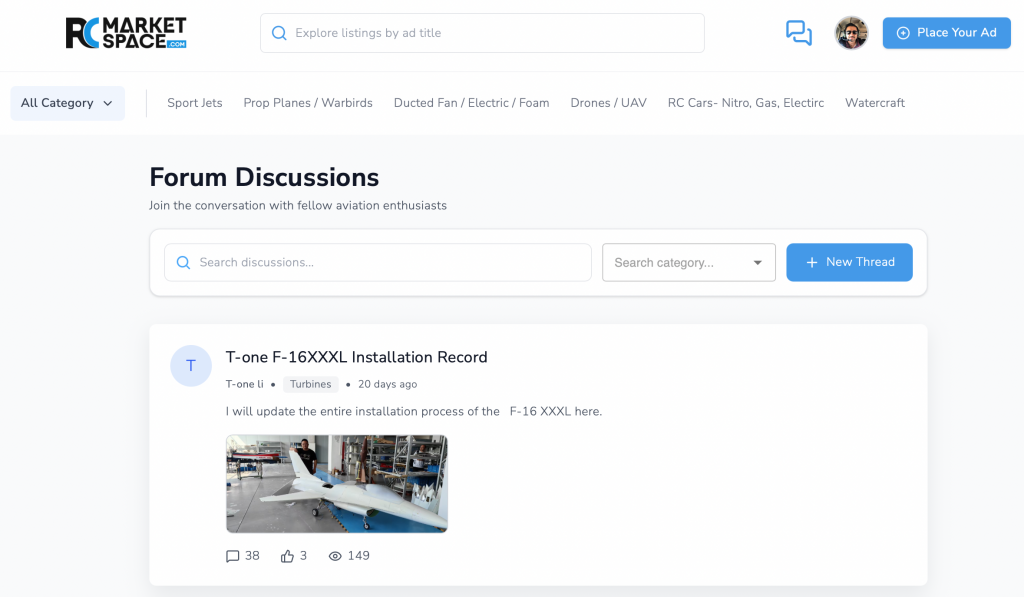Open the F-16 jet thumbnail image

(x=336, y=484)
